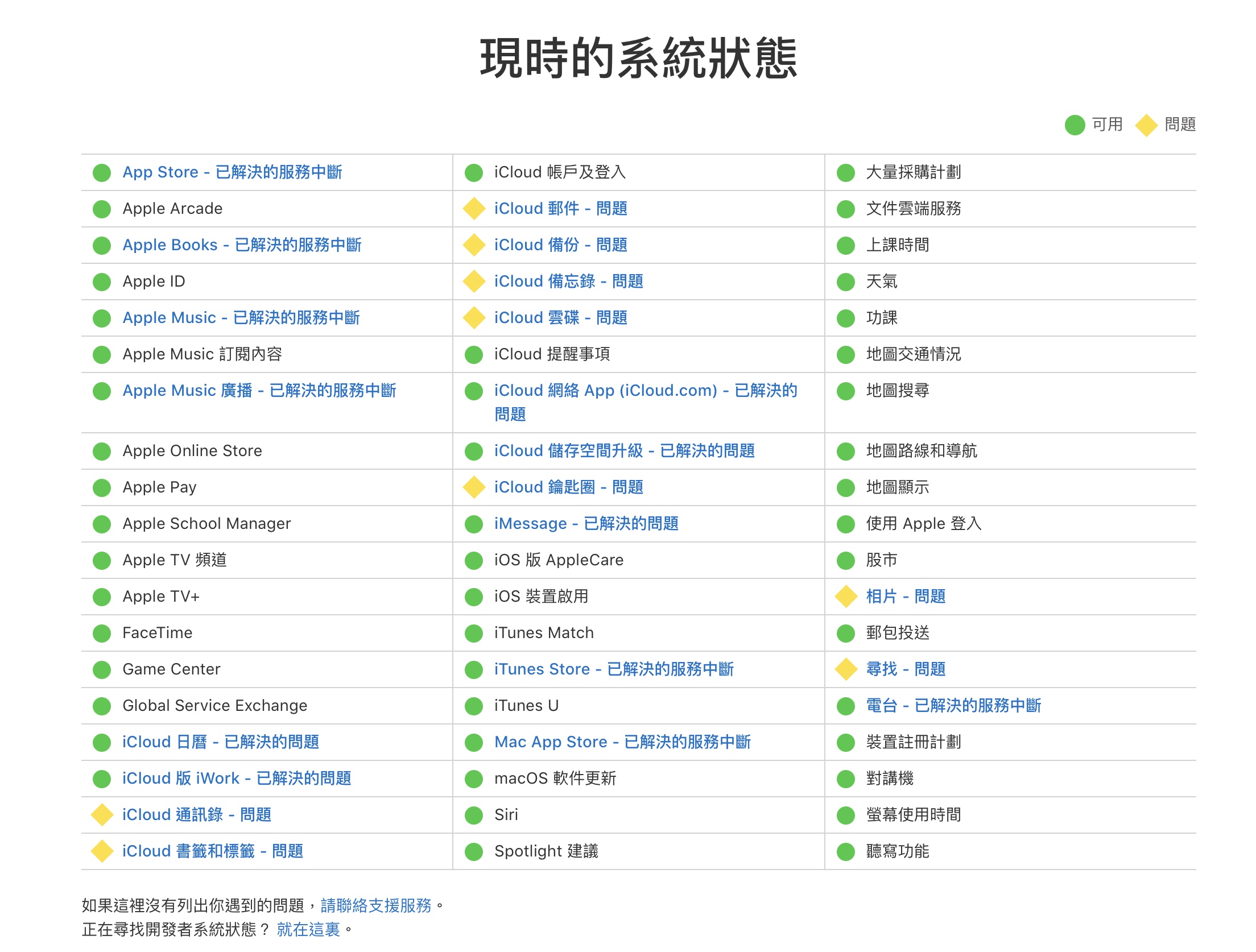Click yellow diamond icon beside iCloud 雲碟

474,318
